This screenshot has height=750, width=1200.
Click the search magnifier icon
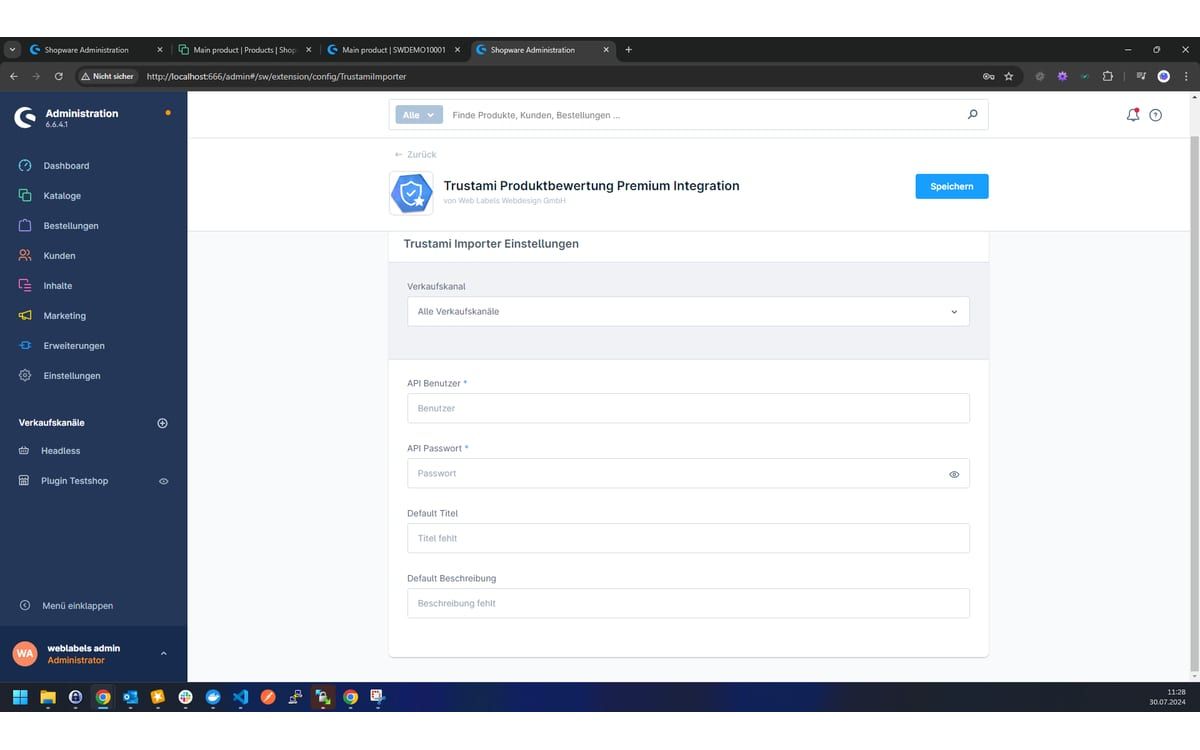972,115
